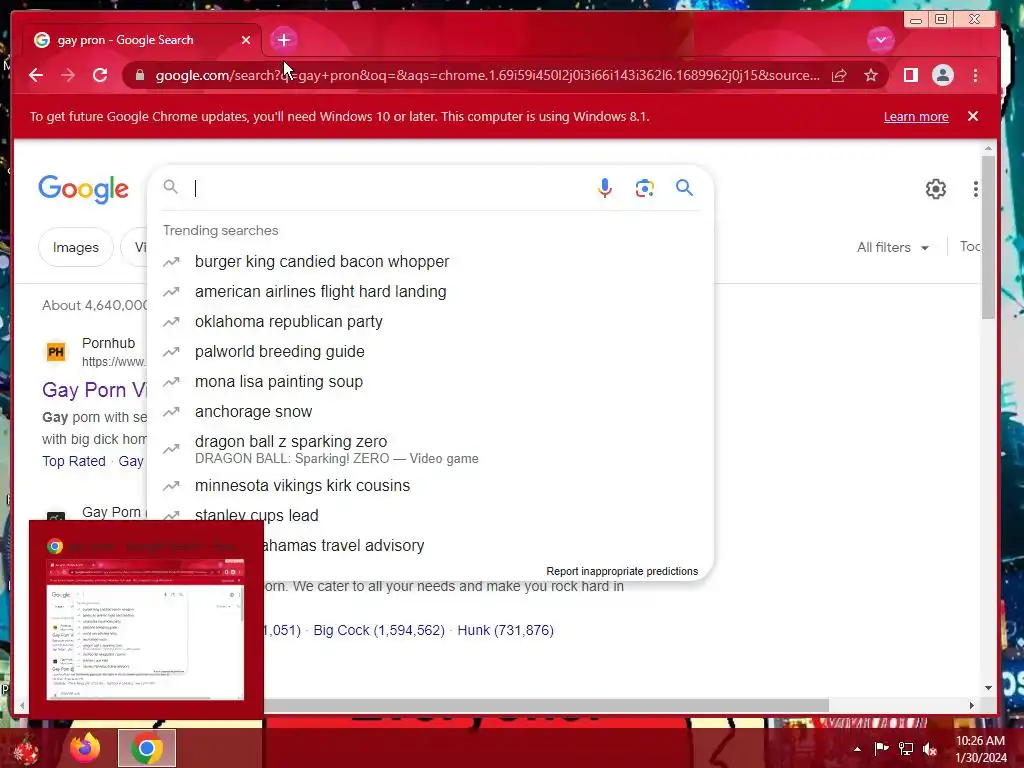This screenshot has height=768, width=1024.
Task: Start search by voice microphone
Action: coord(605,188)
